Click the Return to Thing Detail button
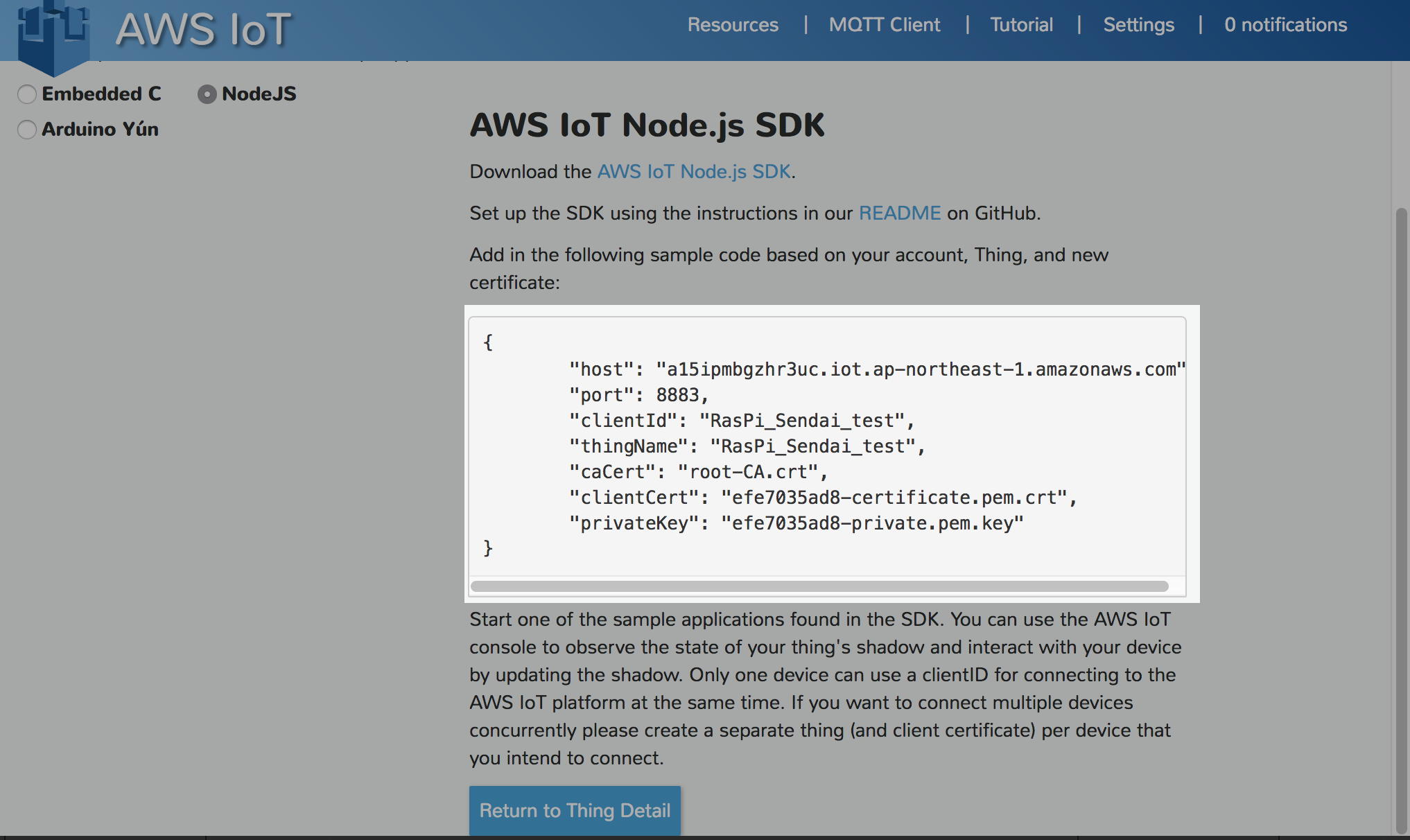Image resolution: width=1410 pixels, height=840 pixels. point(575,810)
